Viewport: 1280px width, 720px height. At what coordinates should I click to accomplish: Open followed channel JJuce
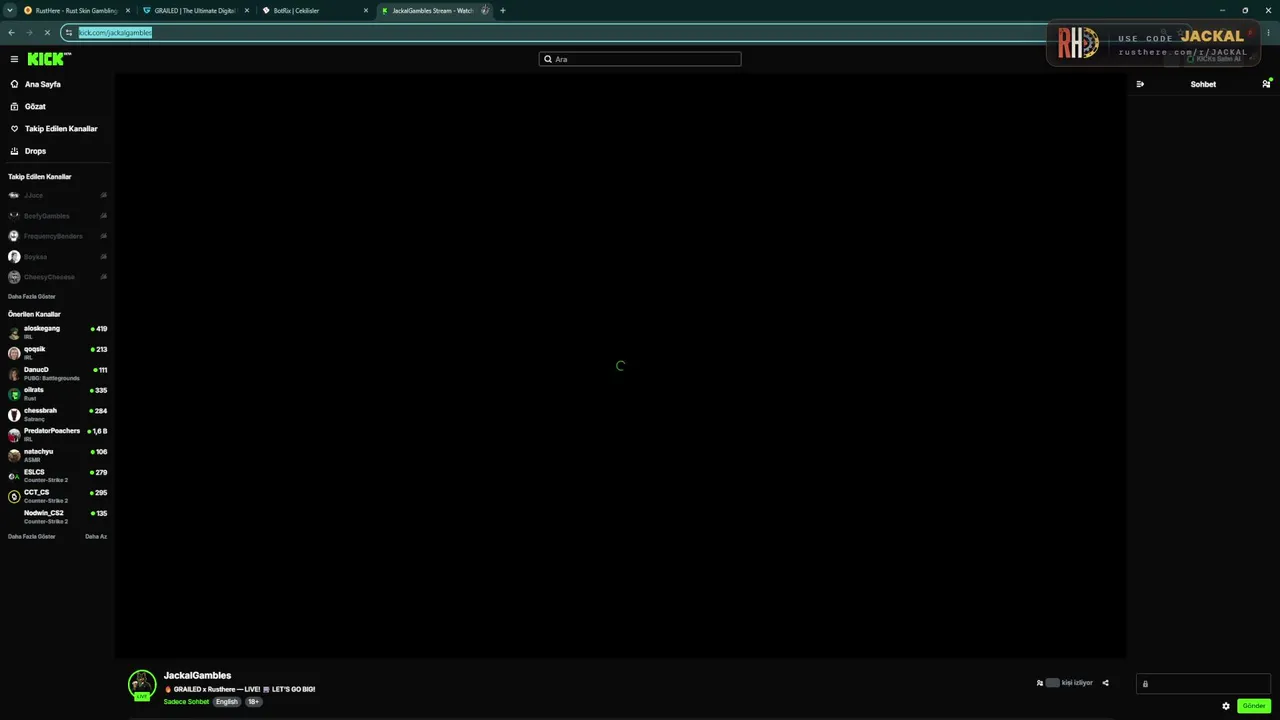57,195
